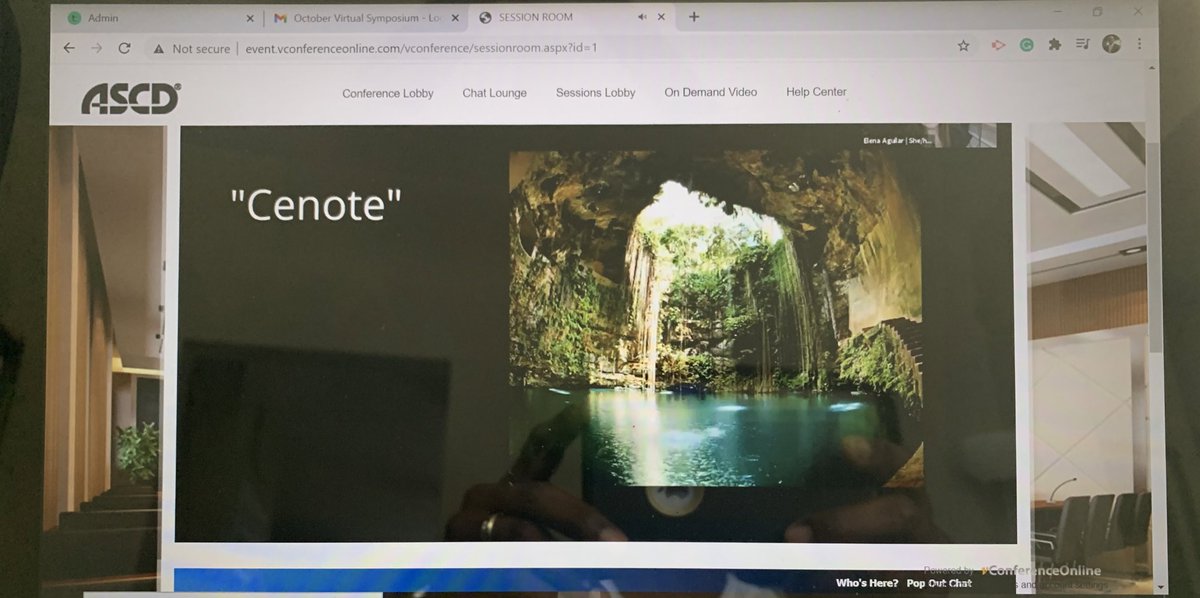The height and width of the screenshot is (598, 1200).
Task: Click the vertical page scrollbar
Action: [x=1154, y=245]
